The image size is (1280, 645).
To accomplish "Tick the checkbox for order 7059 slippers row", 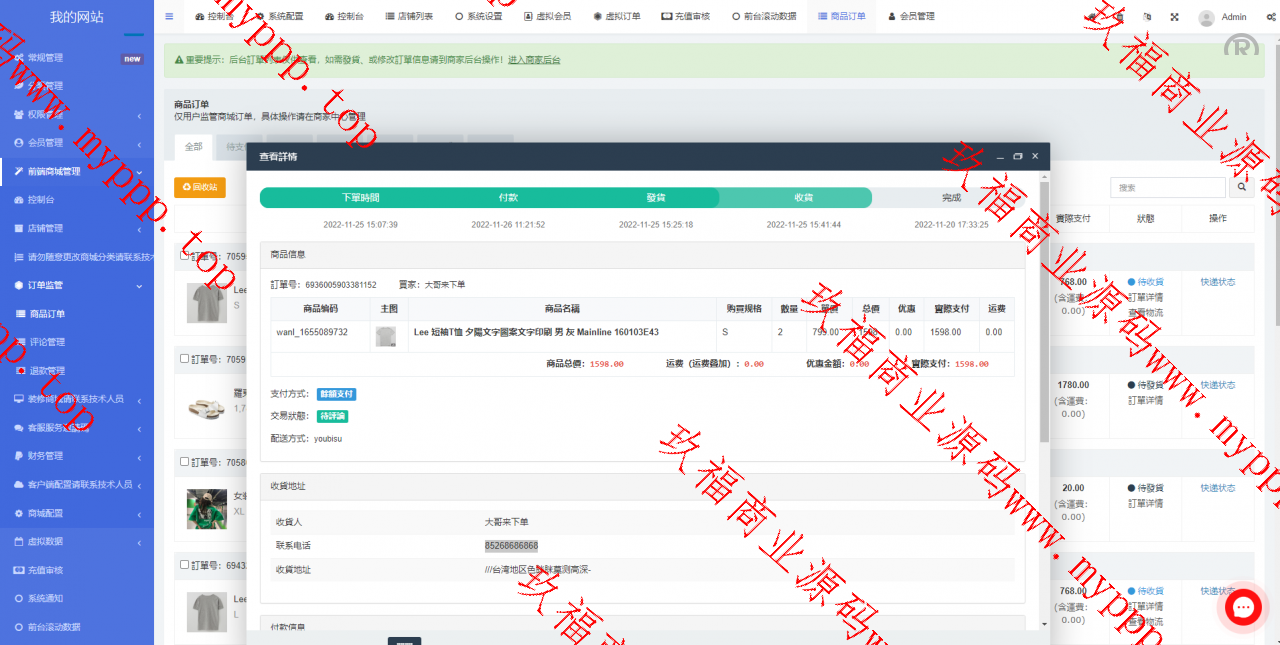I will tap(184, 359).
